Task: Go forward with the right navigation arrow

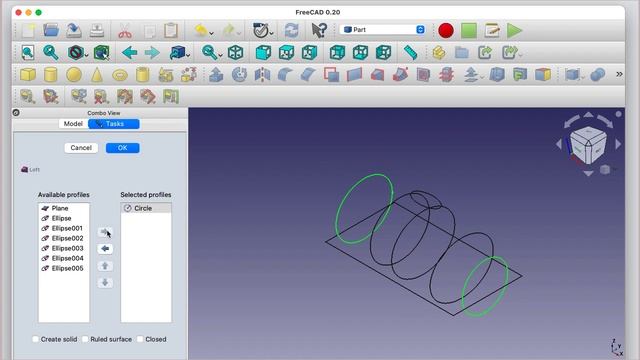Action: pyautogui.click(x=152, y=53)
